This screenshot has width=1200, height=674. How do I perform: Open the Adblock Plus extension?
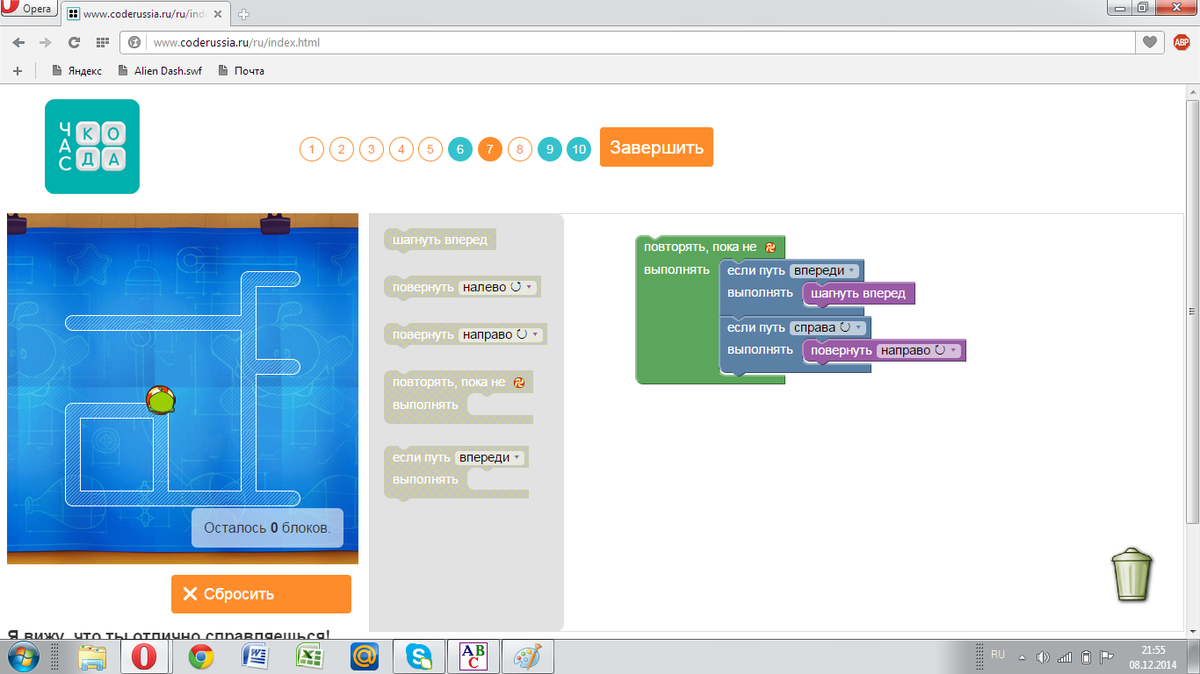coord(1181,42)
